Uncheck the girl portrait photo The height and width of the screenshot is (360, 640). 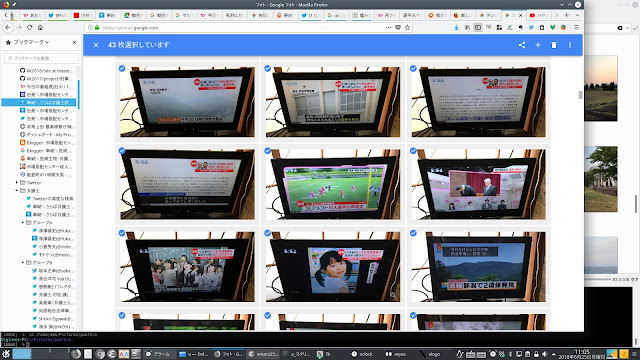tap(268, 233)
